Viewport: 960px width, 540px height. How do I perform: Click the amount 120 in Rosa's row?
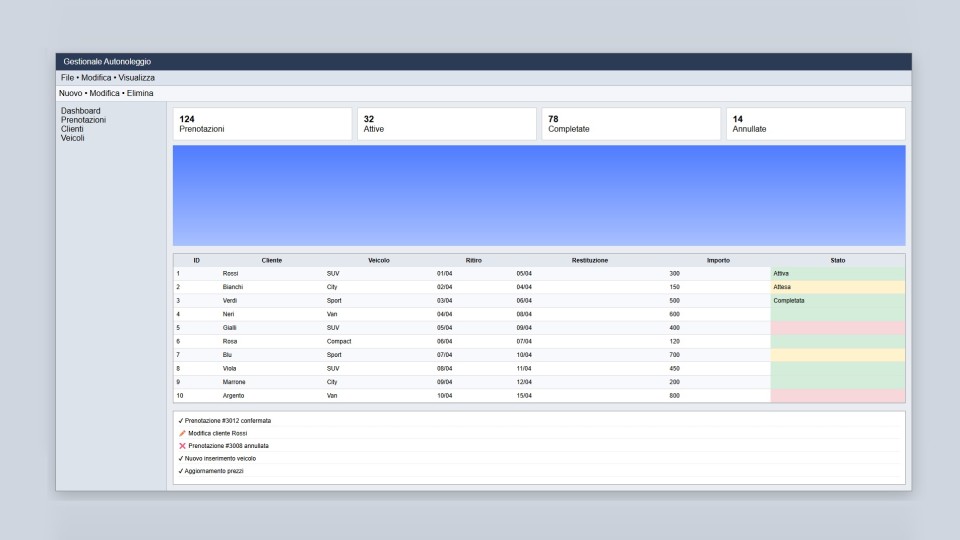pos(674,342)
